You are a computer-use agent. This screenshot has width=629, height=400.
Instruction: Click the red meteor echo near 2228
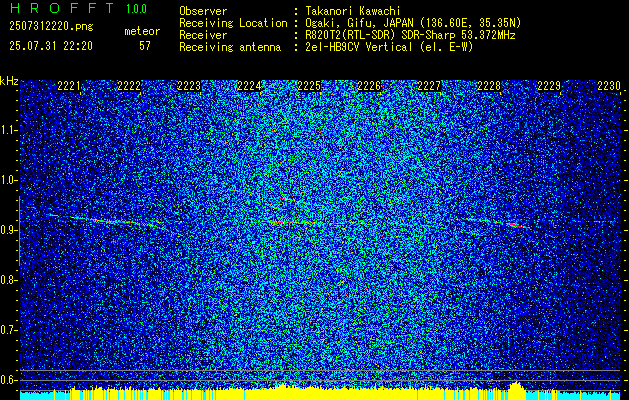(516, 225)
